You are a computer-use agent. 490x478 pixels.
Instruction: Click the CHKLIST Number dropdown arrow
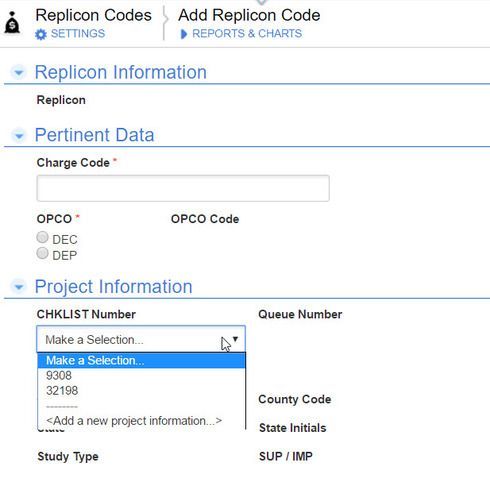coord(235,339)
